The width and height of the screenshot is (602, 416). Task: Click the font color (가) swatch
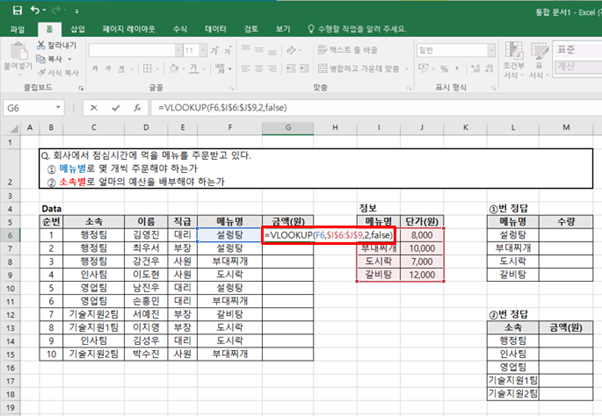pos(194,69)
